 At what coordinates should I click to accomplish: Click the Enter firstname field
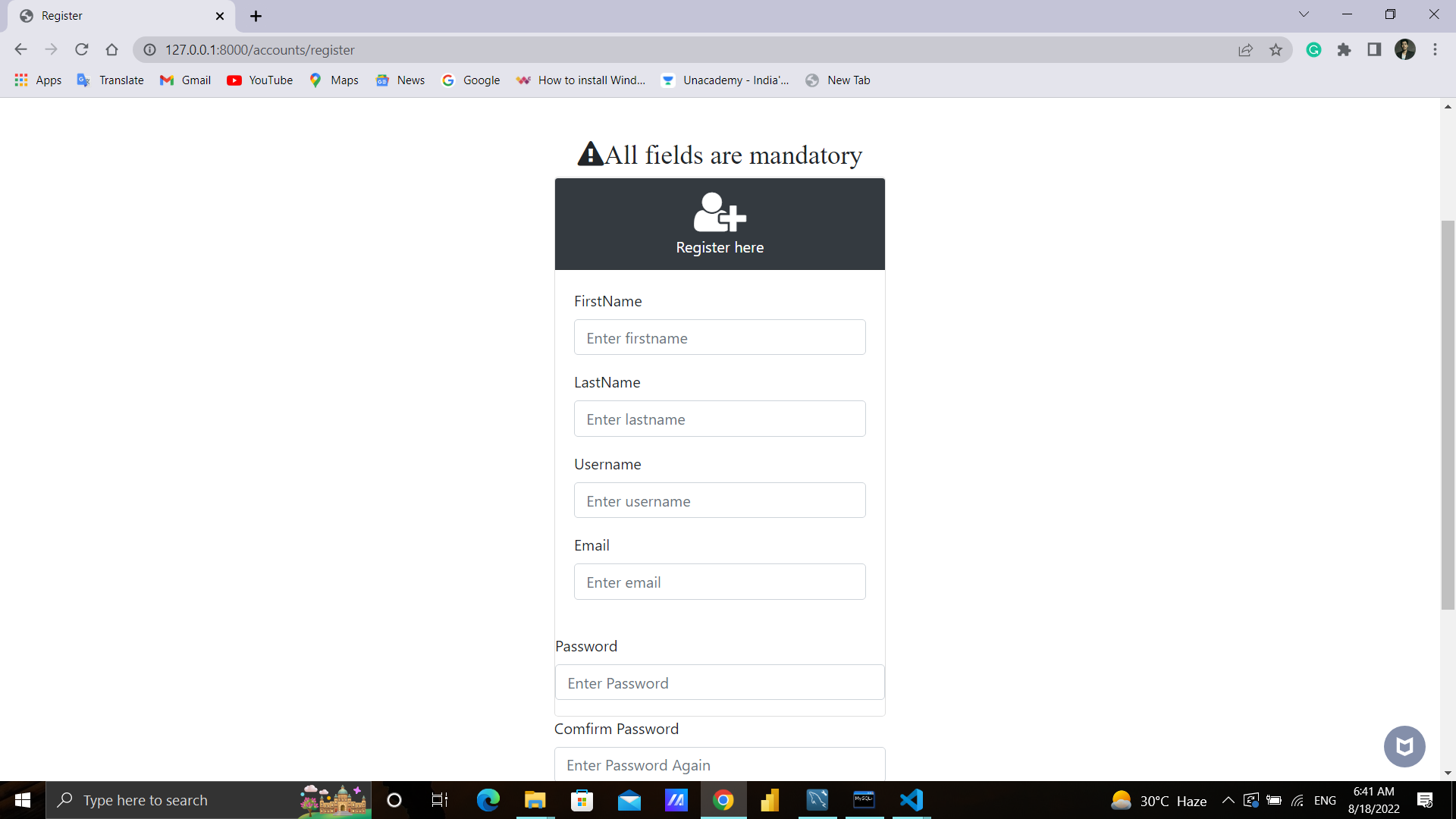tap(719, 337)
